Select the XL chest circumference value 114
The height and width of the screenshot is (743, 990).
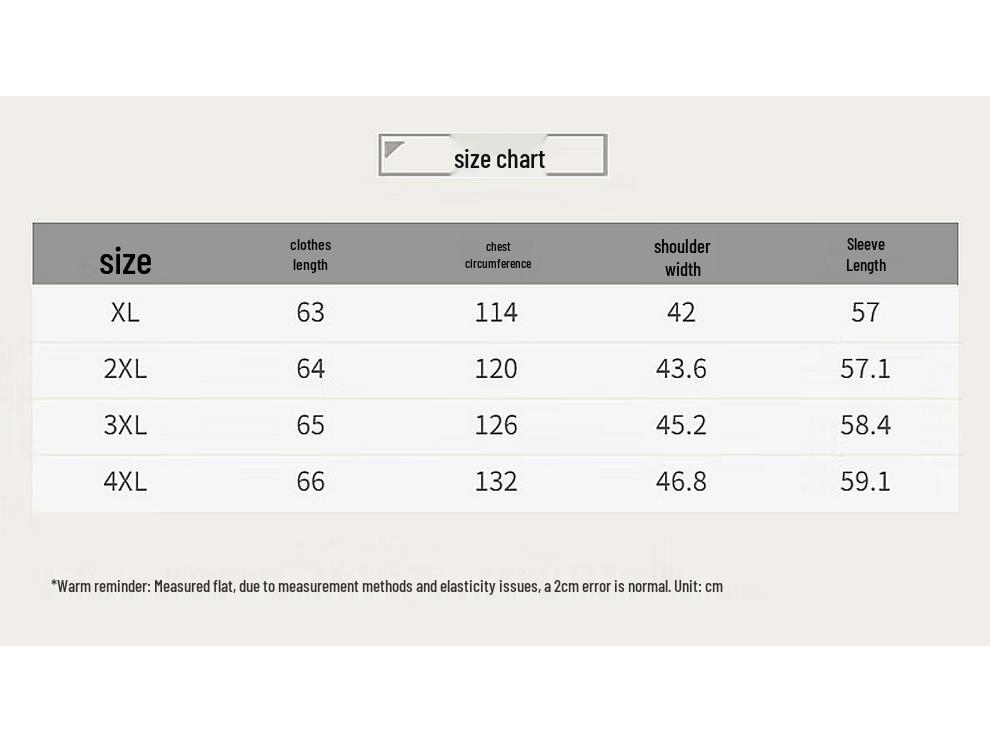pos(496,312)
